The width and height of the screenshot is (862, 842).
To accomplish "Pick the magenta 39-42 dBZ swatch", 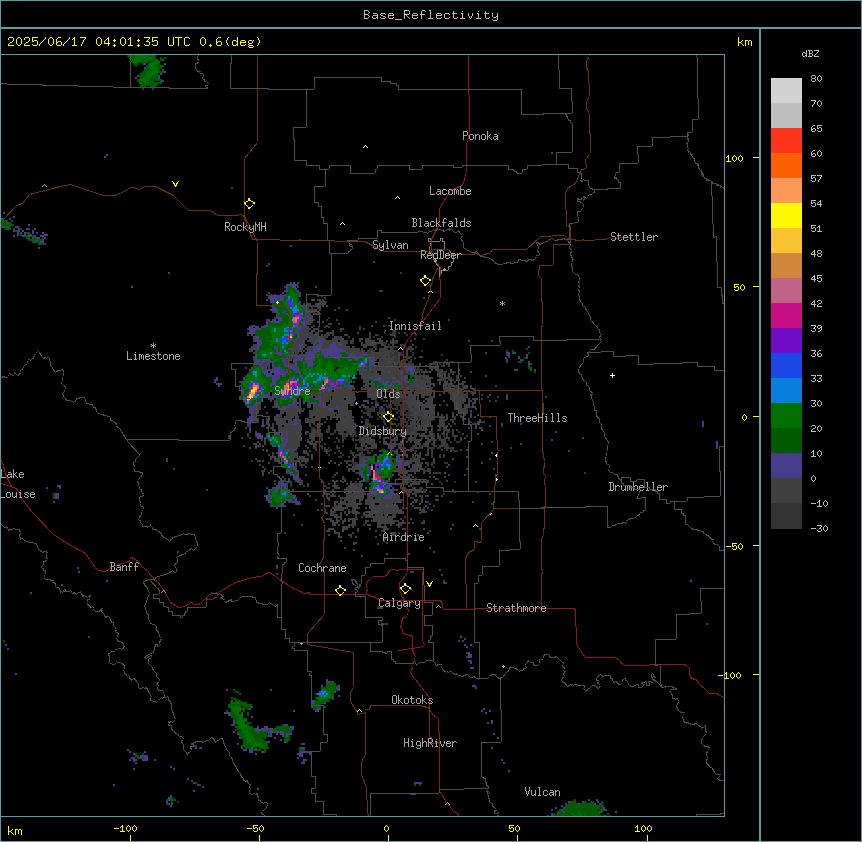I will point(786,315).
